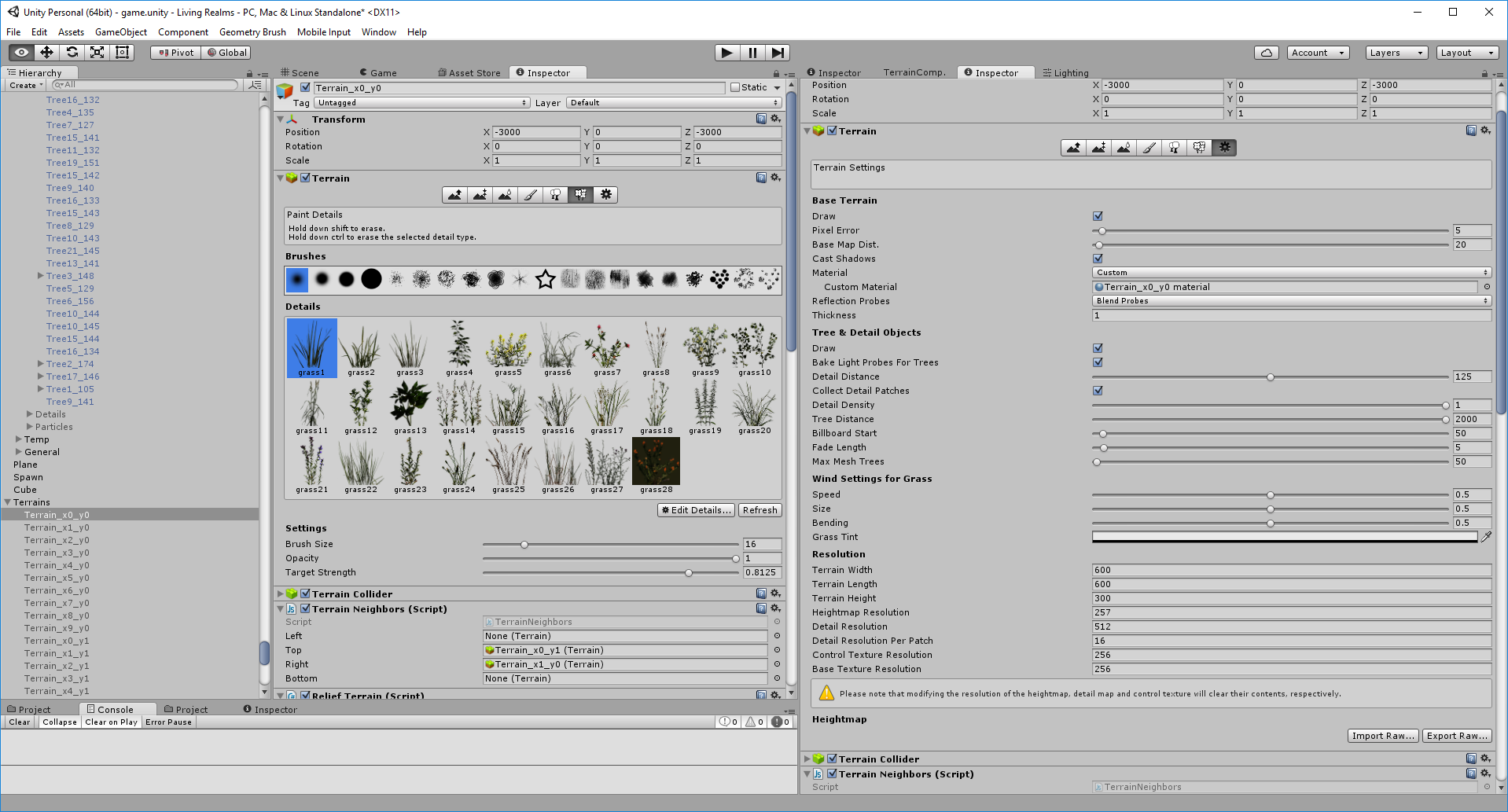Pick the largest solid round brush

pos(371,279)
